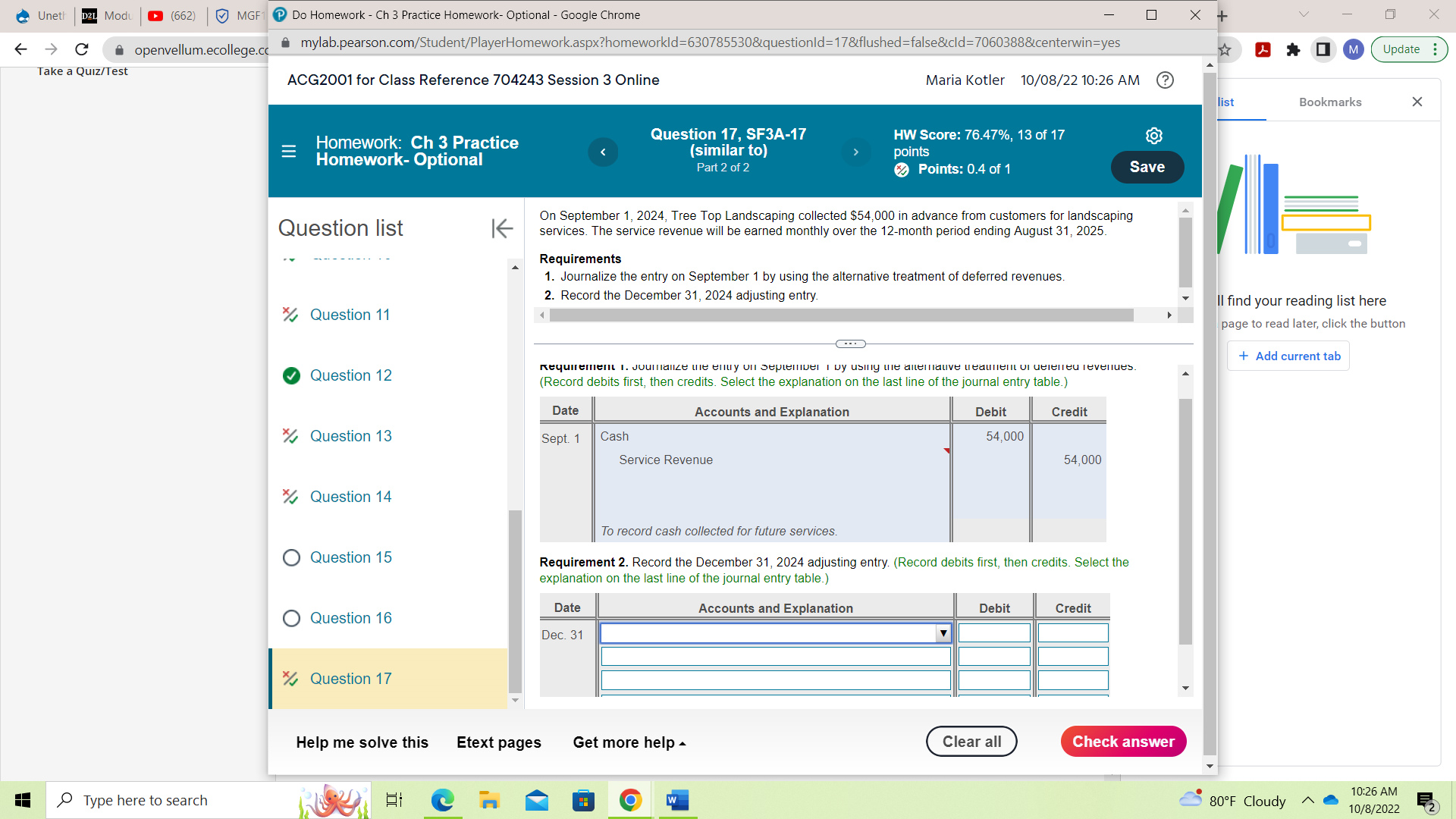Expand the Get more help menu
Viewport: 1456px width, 819px height.
coord(629,742)
